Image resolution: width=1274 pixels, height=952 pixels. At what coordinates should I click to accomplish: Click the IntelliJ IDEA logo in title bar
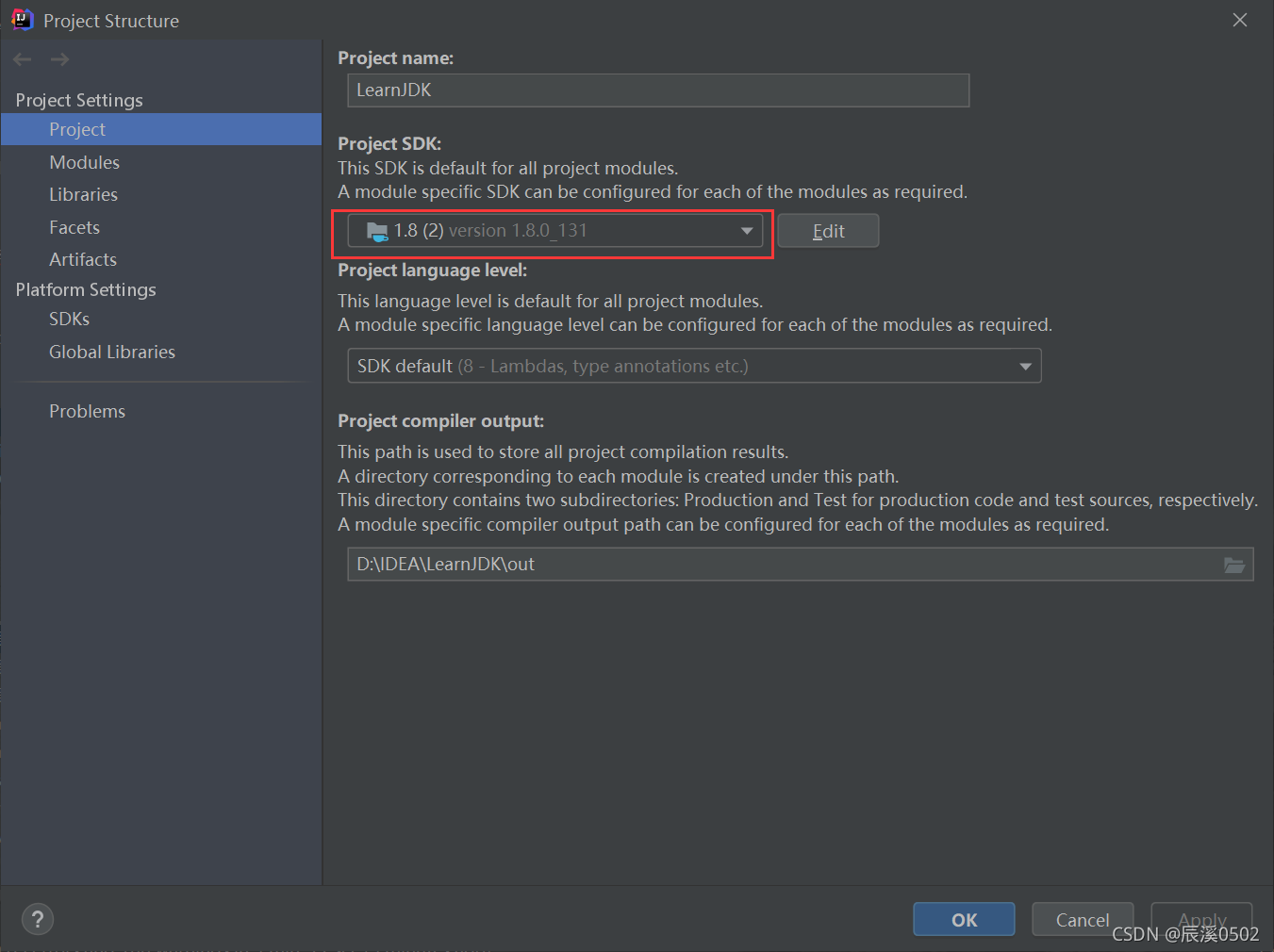(22, 20)
